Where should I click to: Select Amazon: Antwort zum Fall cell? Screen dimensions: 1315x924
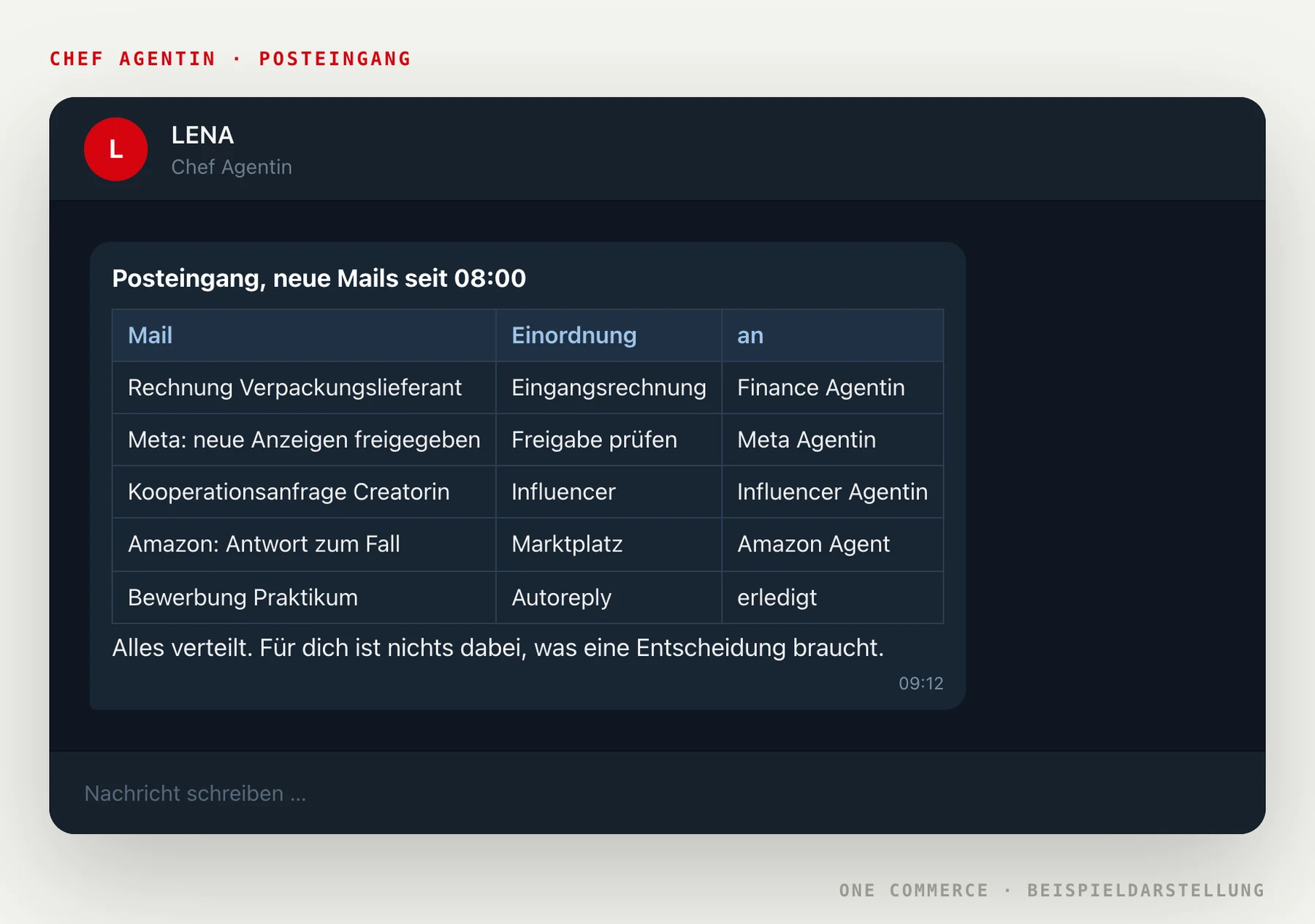pyautogui.click(x=304, y=545)
